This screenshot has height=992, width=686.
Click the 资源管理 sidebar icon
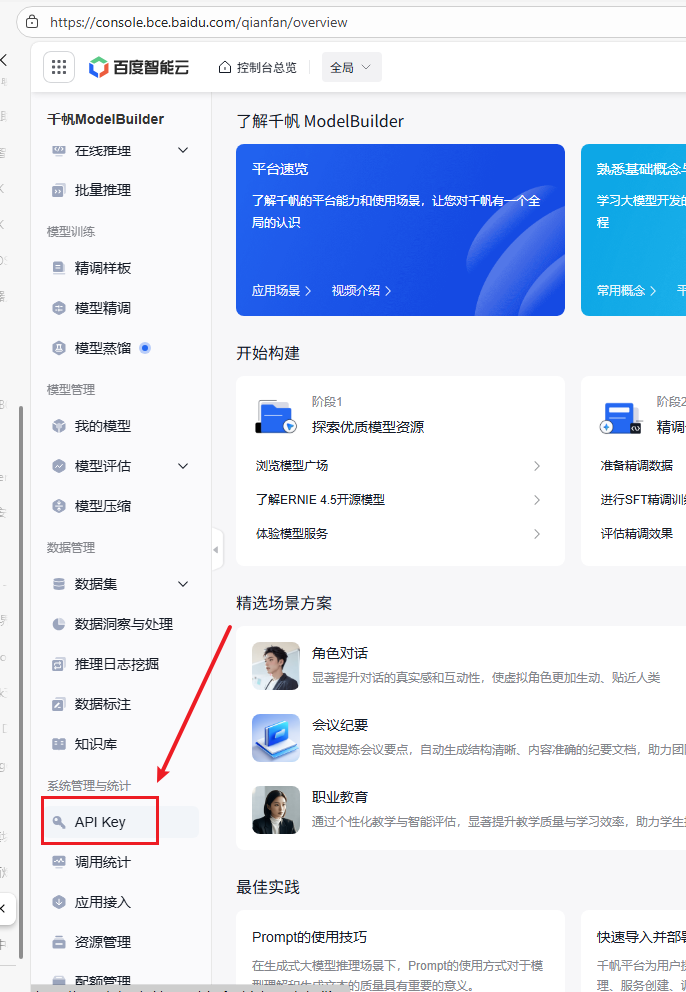[x=59, y=942]
